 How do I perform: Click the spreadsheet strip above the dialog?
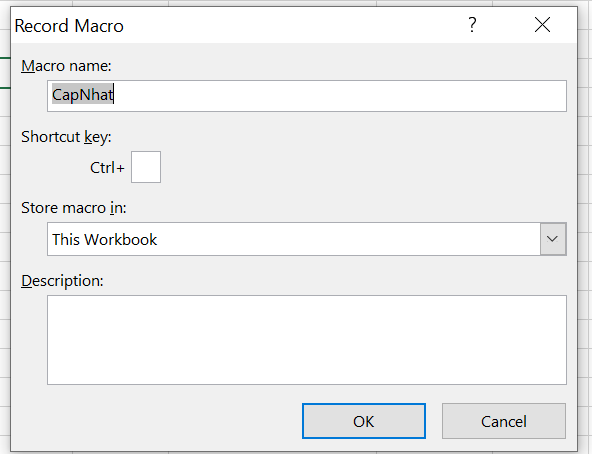click(296, 3)
